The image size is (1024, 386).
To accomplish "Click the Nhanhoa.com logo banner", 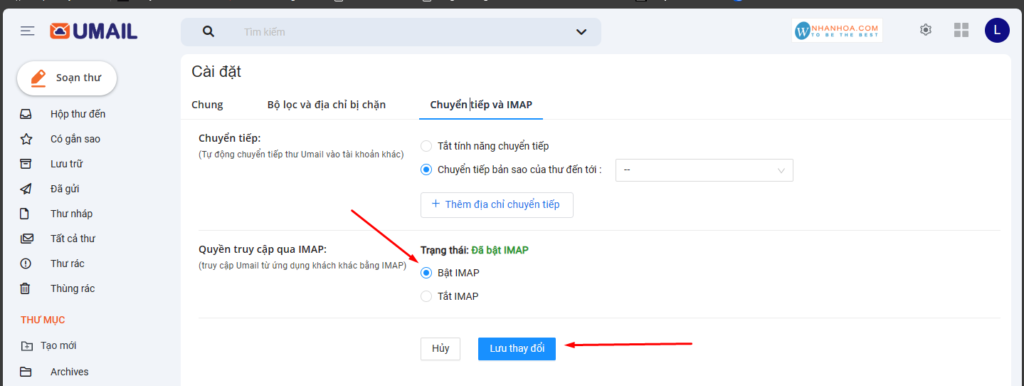I will (837, 30).
